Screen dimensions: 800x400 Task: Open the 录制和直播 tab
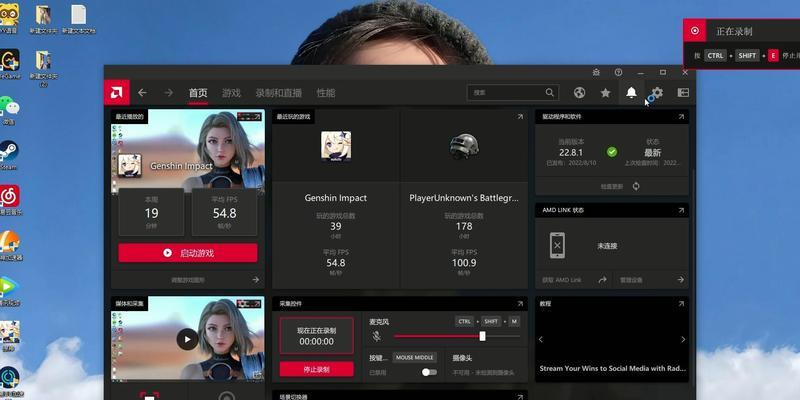[x=279, y=93]
